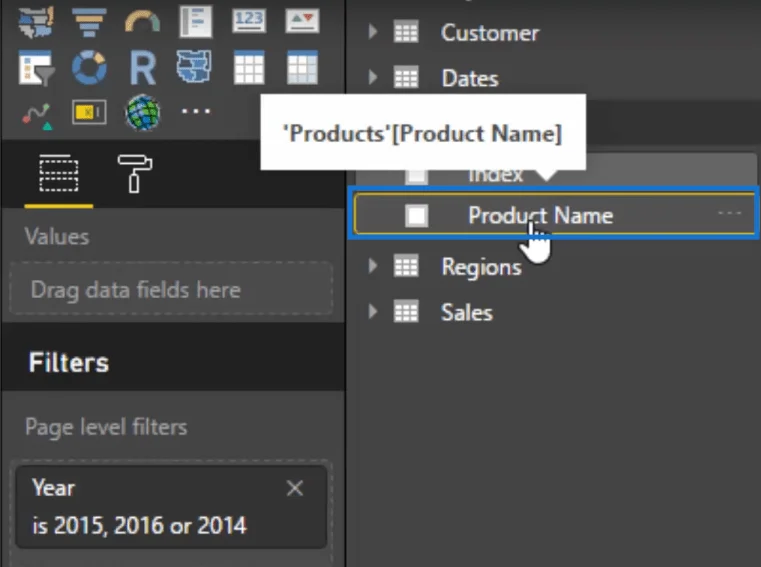Click the Customer table name
This screenshot has height=567, width=761.
490,33
